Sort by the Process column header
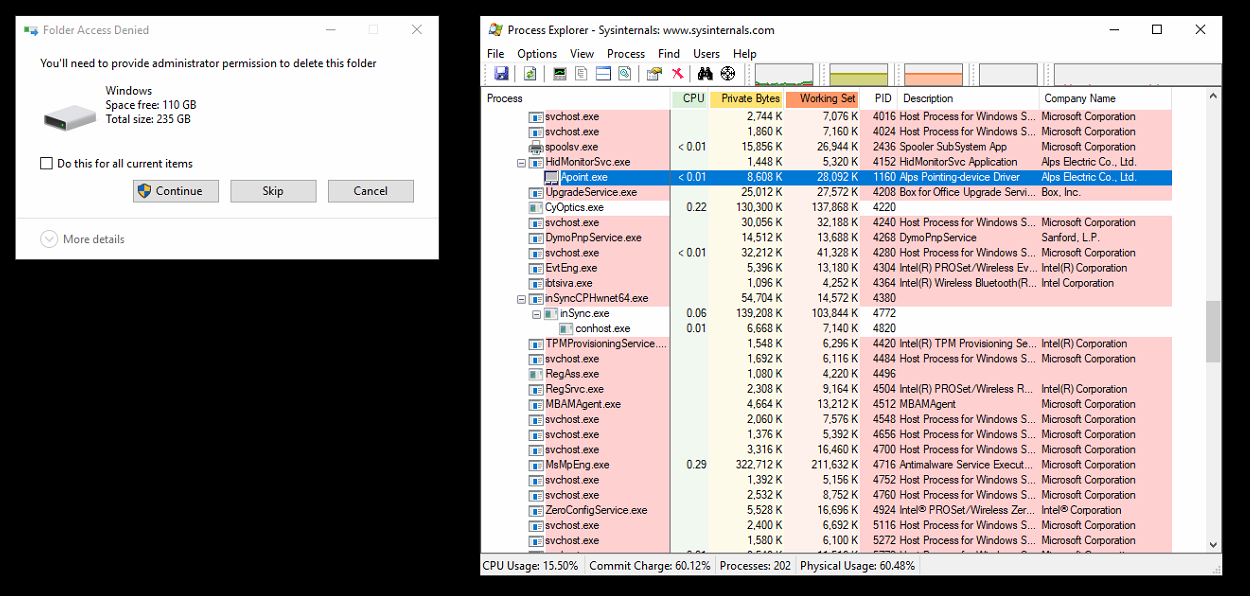1250x596 pixels. pyautogui.click(x=576, y=99)
